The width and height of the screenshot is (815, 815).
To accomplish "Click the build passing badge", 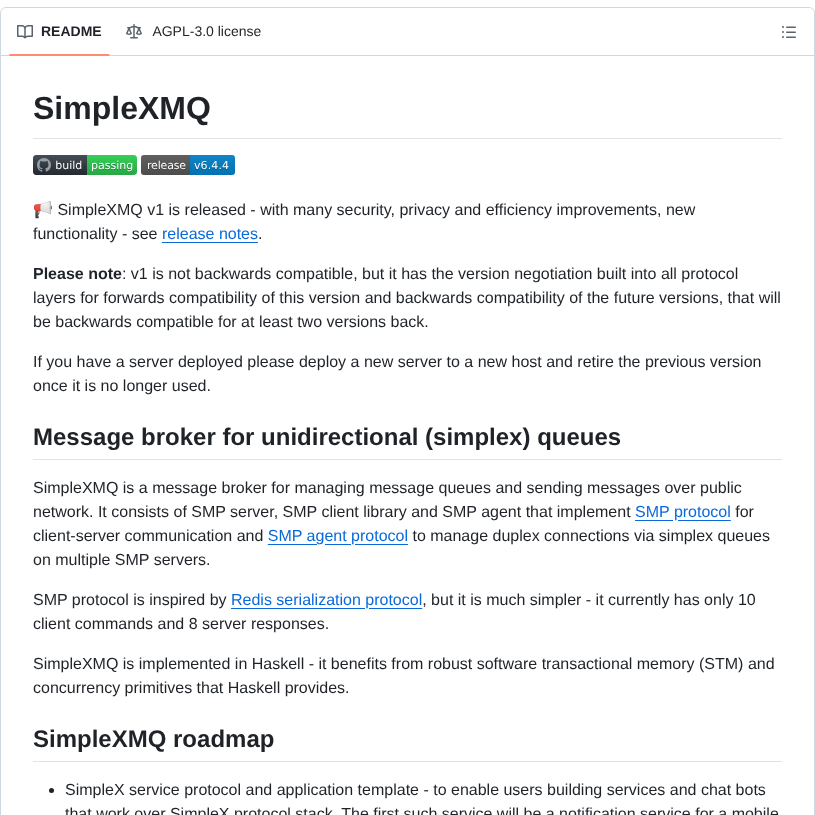I will coord(84,165).
